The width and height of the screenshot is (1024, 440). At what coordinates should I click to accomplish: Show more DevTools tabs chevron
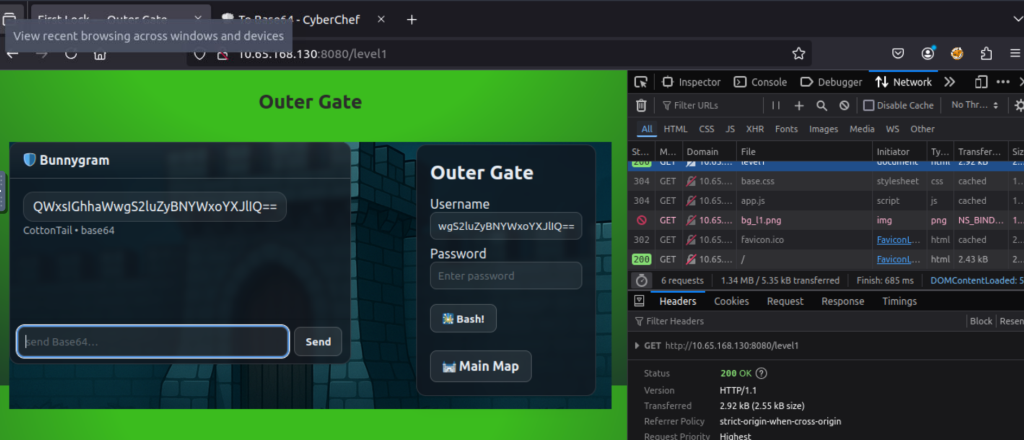point(949,82)
